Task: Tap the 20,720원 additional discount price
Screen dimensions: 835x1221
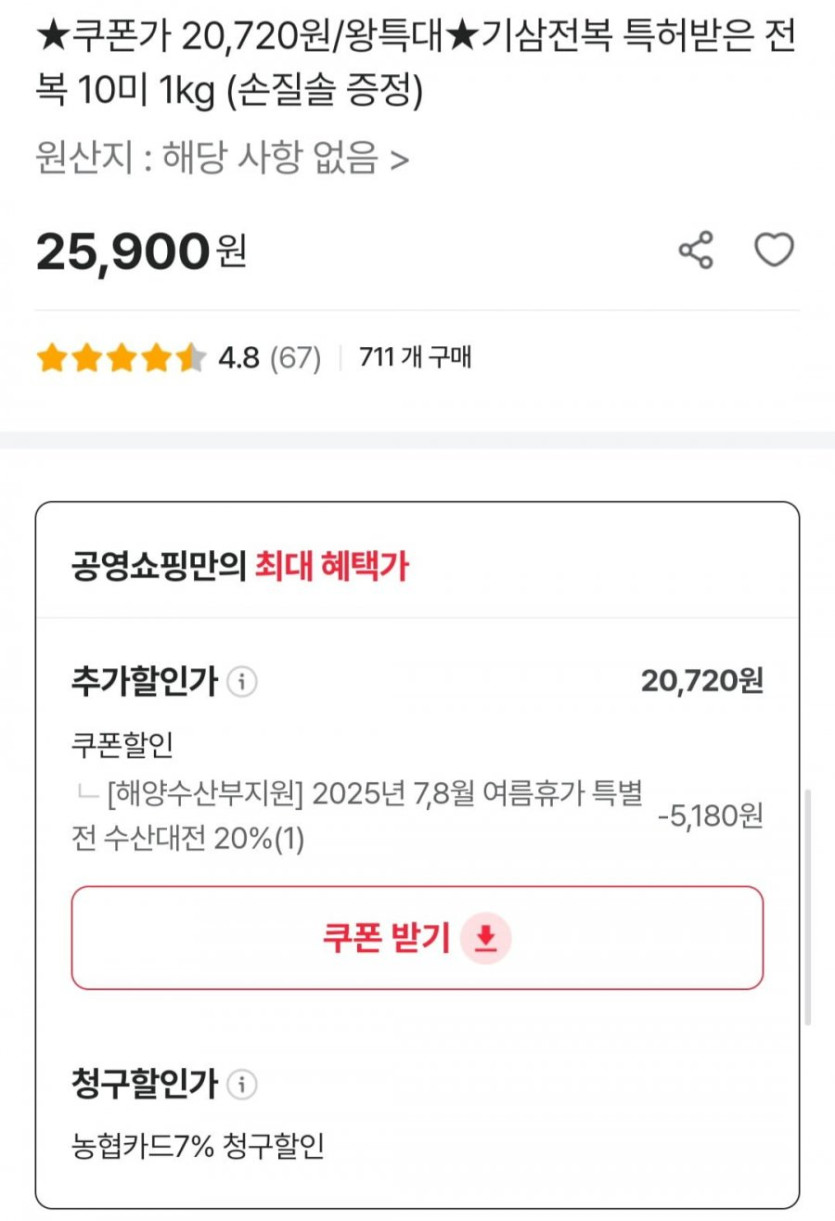Action: tap(701, 682)
